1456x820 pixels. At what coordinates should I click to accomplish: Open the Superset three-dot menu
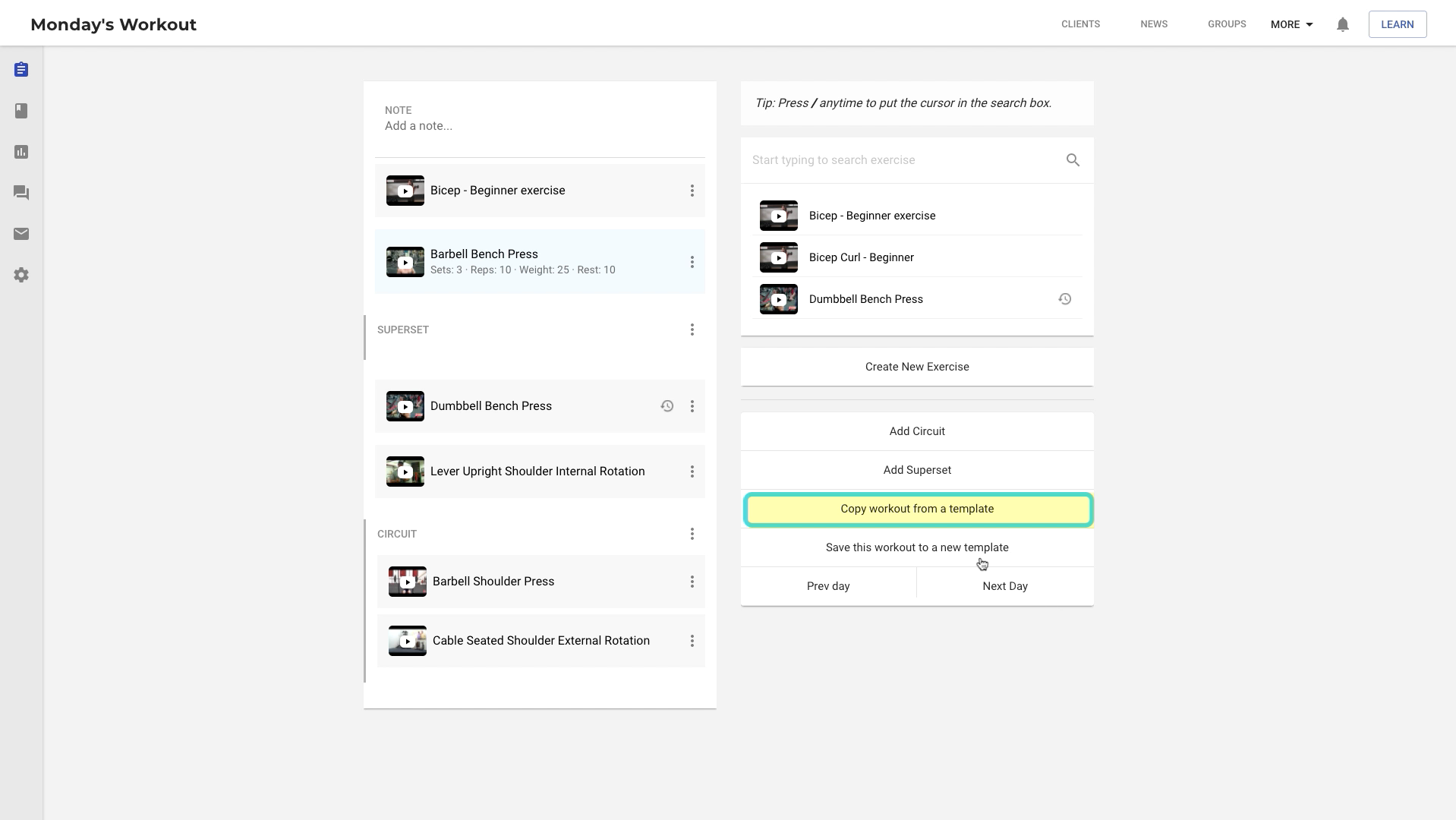pos(692,330)
